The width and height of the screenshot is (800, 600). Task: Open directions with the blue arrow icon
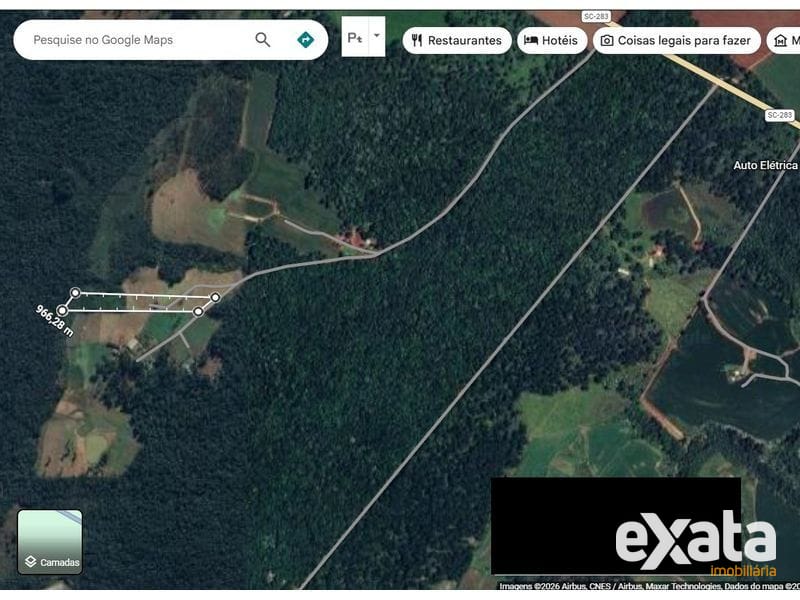(305, 40)
